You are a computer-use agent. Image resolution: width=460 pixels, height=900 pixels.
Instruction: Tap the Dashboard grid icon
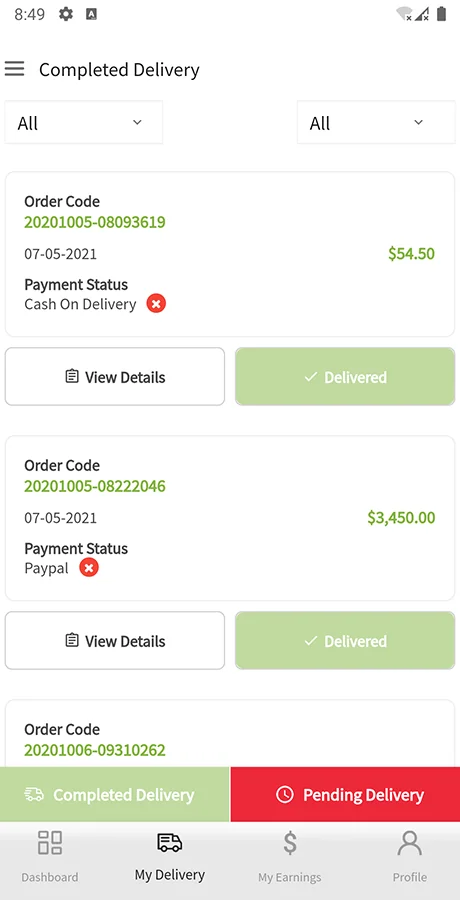coord(50,843)
